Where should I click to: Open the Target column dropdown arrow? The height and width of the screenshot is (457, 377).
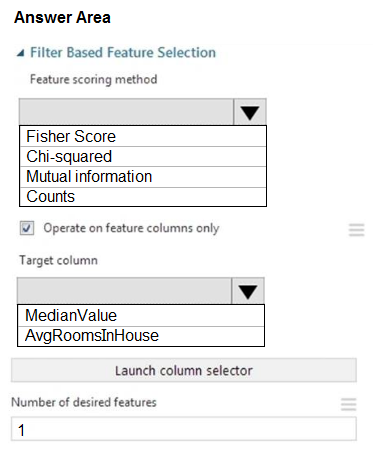pos(248,291)
